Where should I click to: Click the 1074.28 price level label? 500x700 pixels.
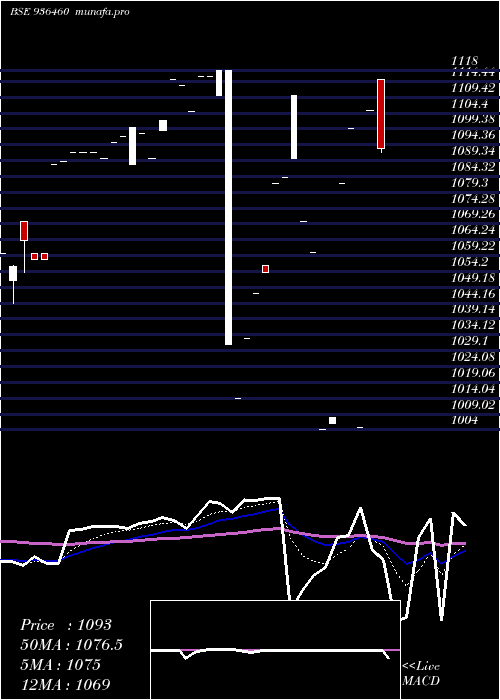pos(473,199)
